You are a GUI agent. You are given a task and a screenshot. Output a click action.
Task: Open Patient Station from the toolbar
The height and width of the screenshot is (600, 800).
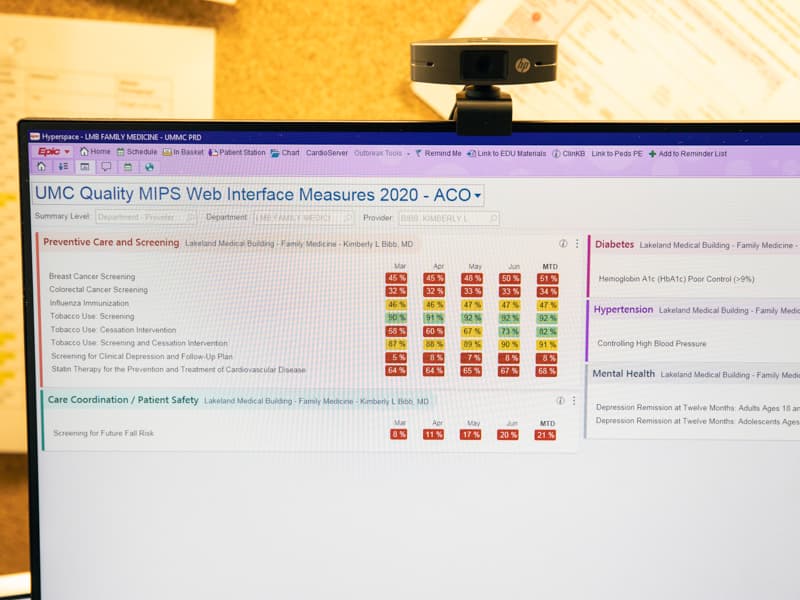pyautogui.click(x=237, y=152)
